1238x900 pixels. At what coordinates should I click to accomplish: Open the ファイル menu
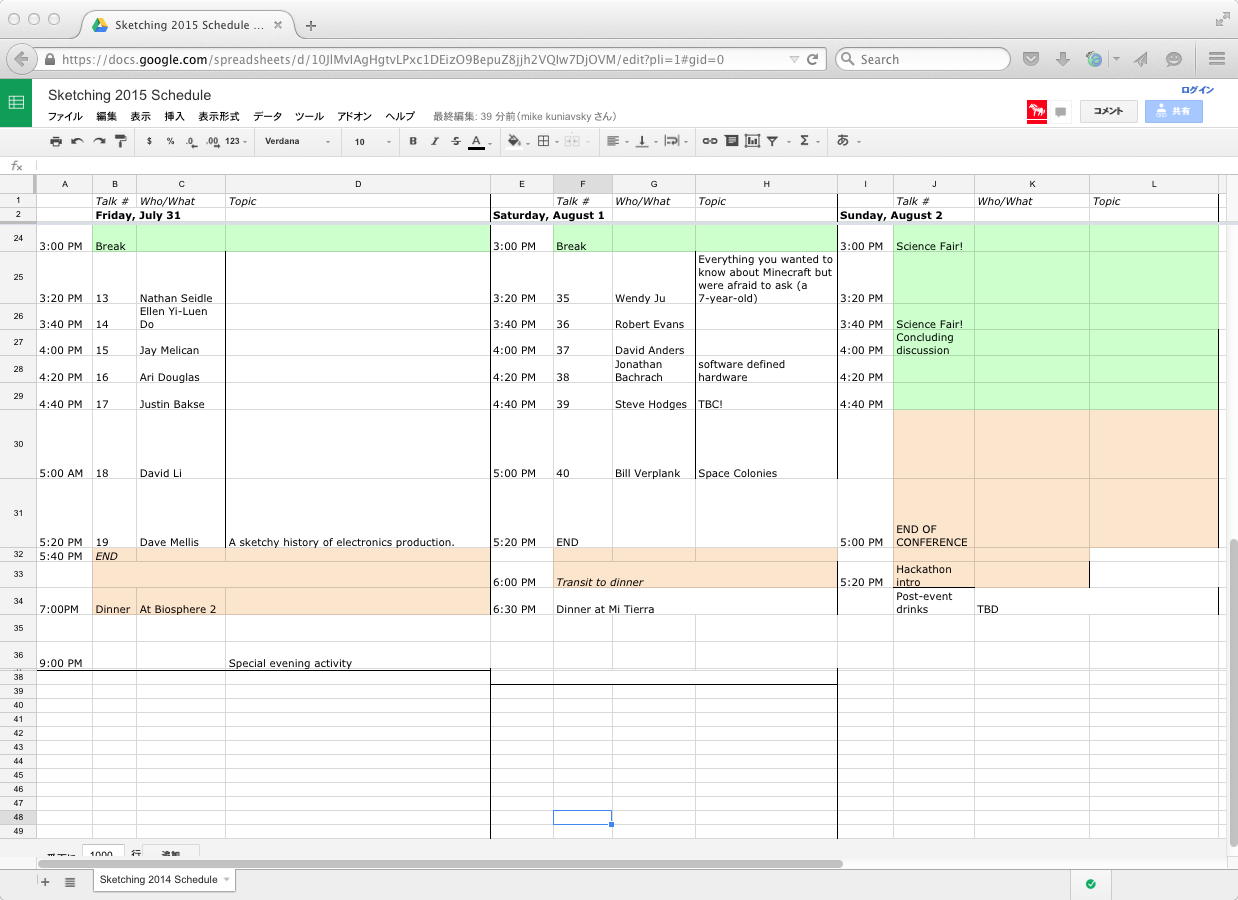click(65, 117)
